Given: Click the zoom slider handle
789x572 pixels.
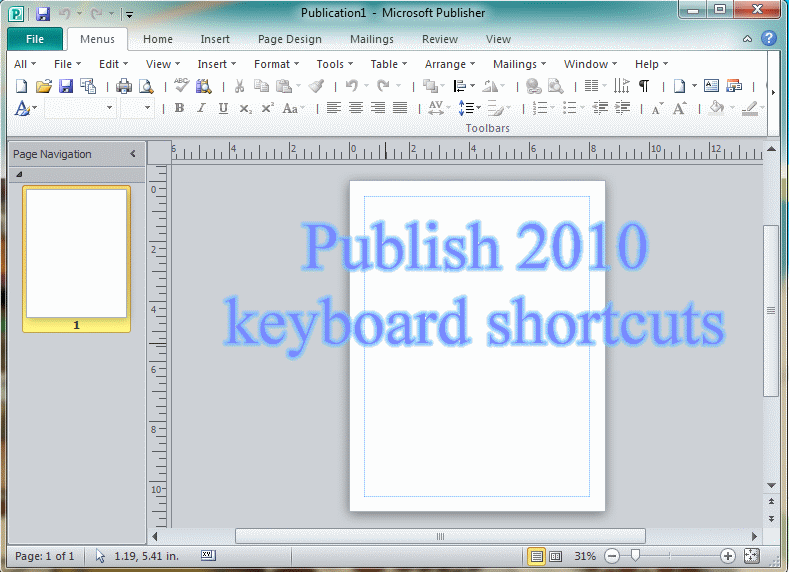Looking at the screenshot, I should tap(635, 555).
